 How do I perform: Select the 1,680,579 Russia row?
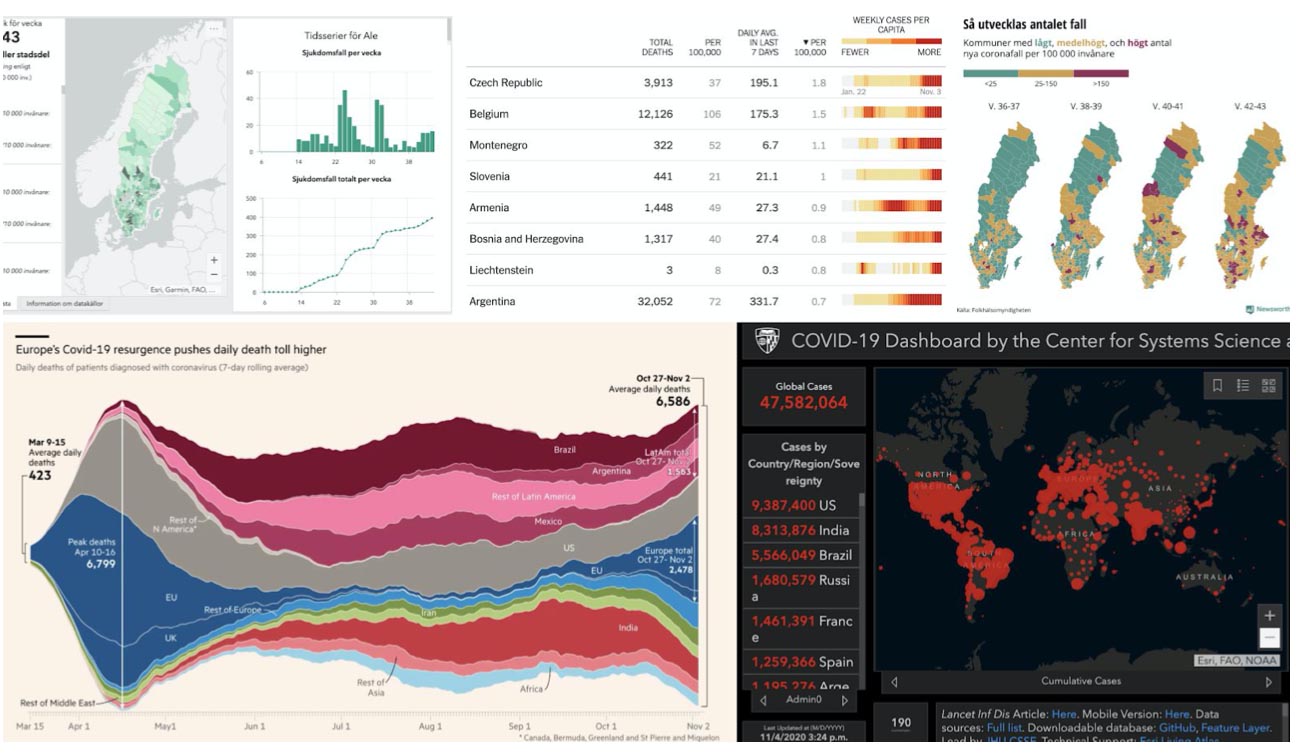pos(801,588)
